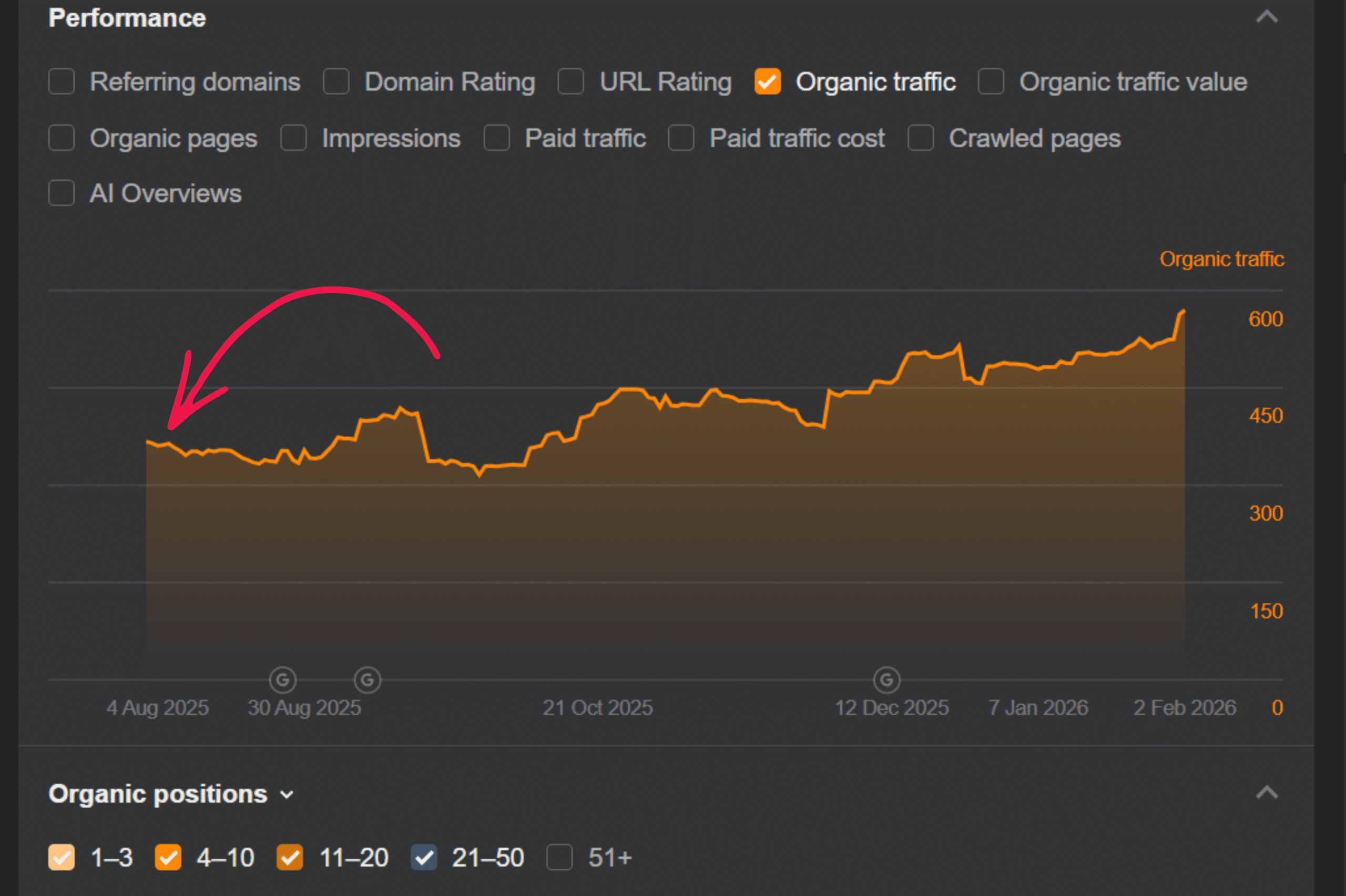Uncheck the 1–3 positions filter
Screen dimensions: 1346x896
[x=62, y=857]
